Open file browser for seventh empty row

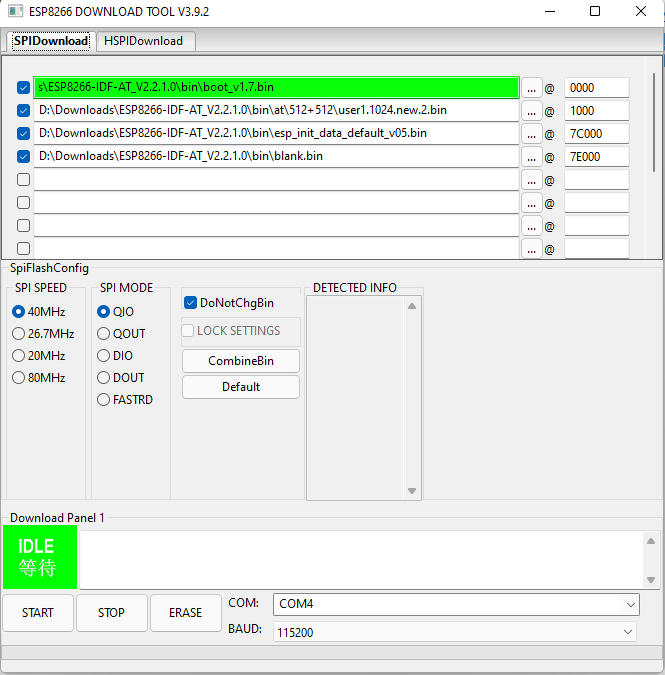click(532, 226)
